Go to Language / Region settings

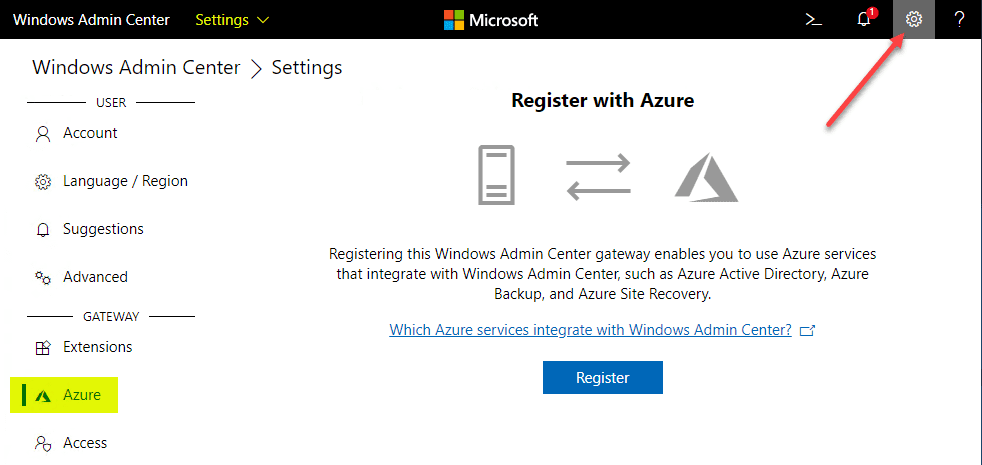tap(125, 181)
